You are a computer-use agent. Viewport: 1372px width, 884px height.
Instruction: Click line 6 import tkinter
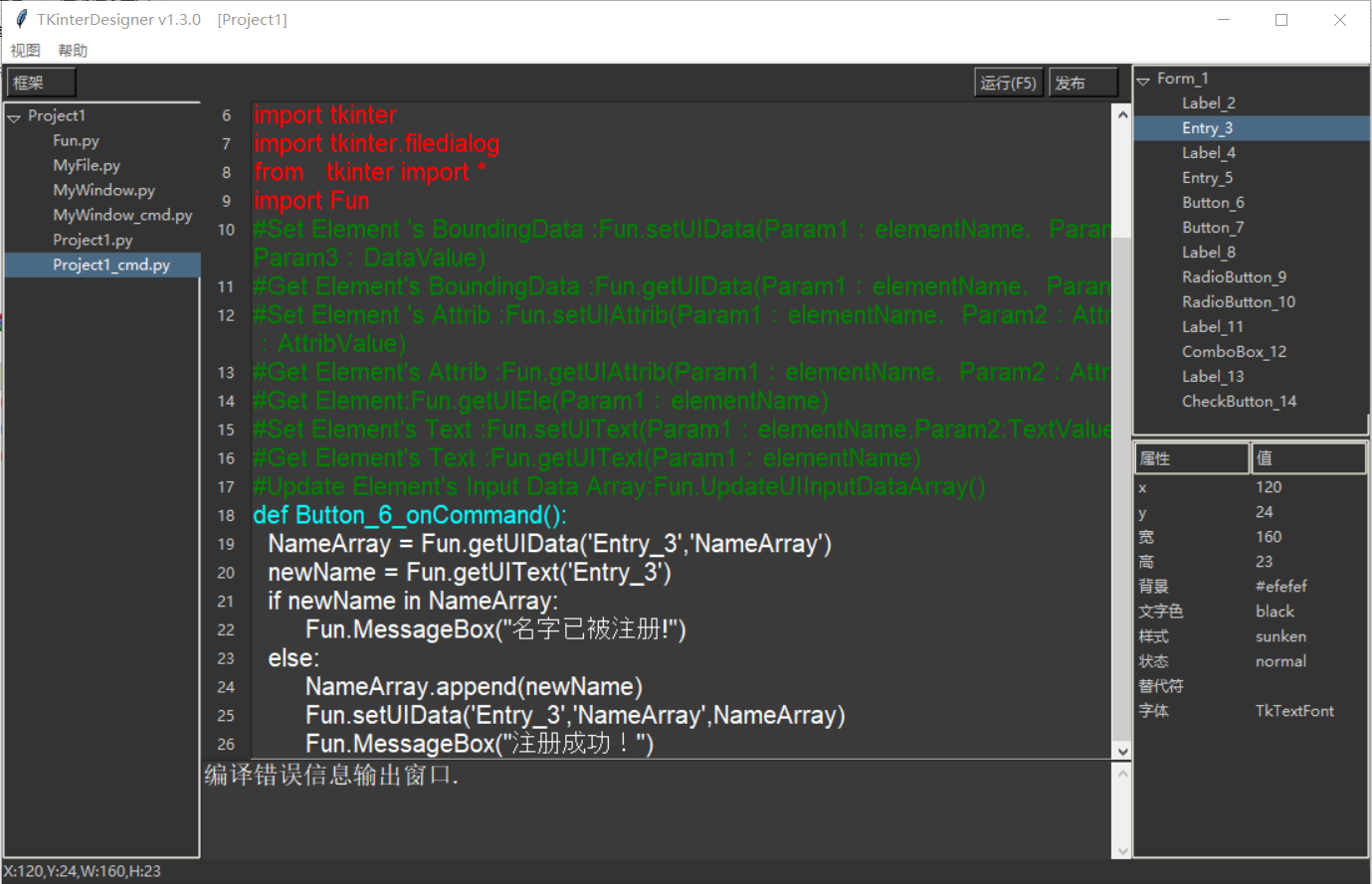(x=325, y=115)
